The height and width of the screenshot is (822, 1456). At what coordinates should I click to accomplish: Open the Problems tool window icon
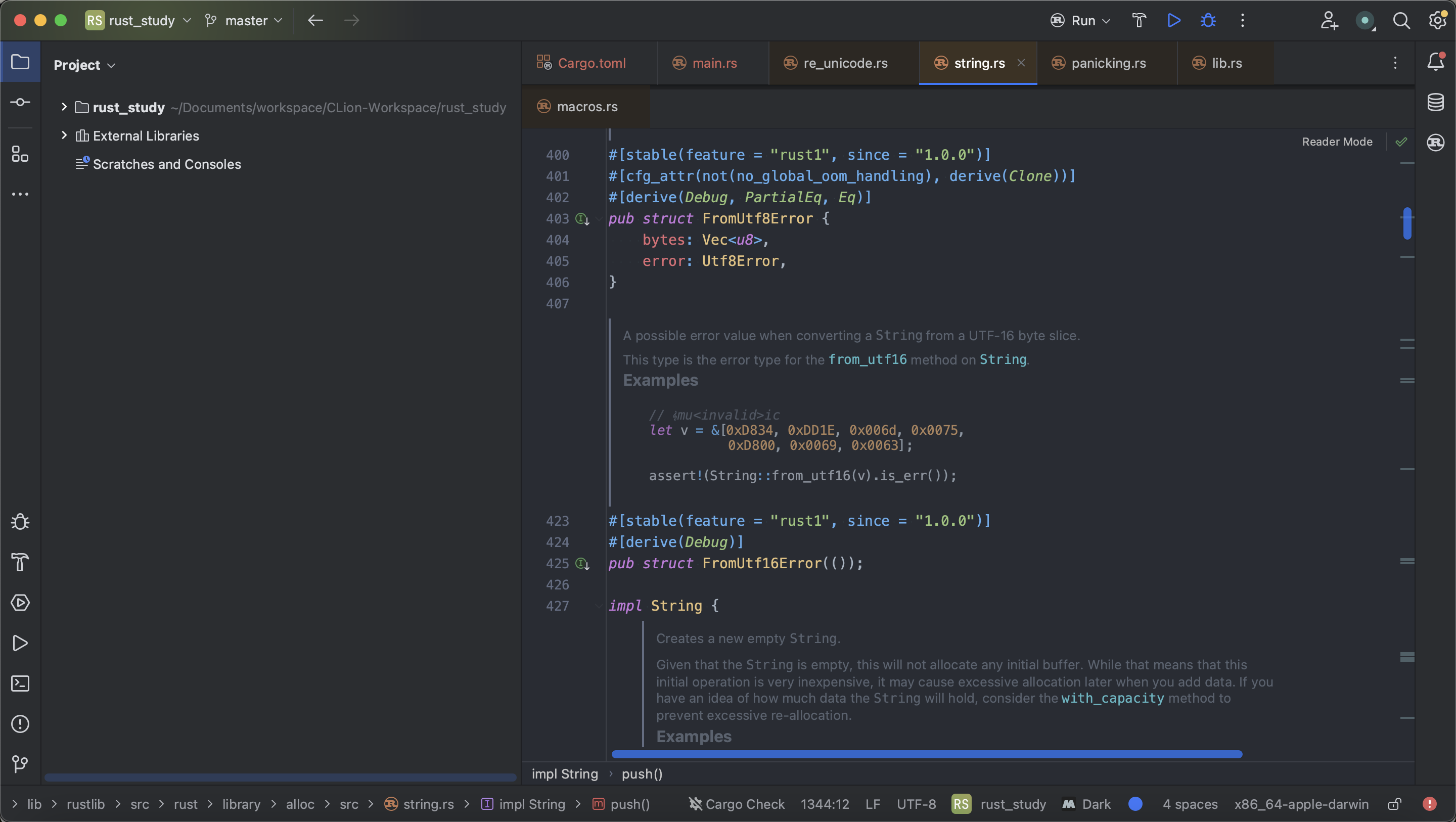click(x=20, y=724)
